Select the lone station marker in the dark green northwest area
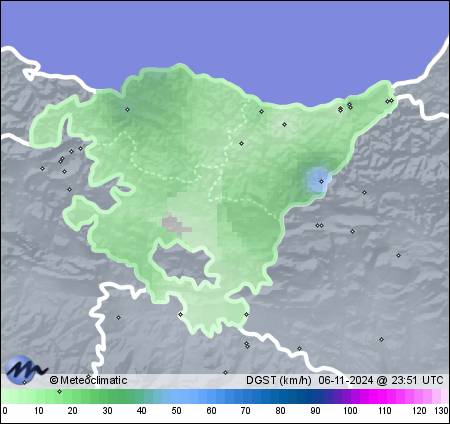 [127, 109]
